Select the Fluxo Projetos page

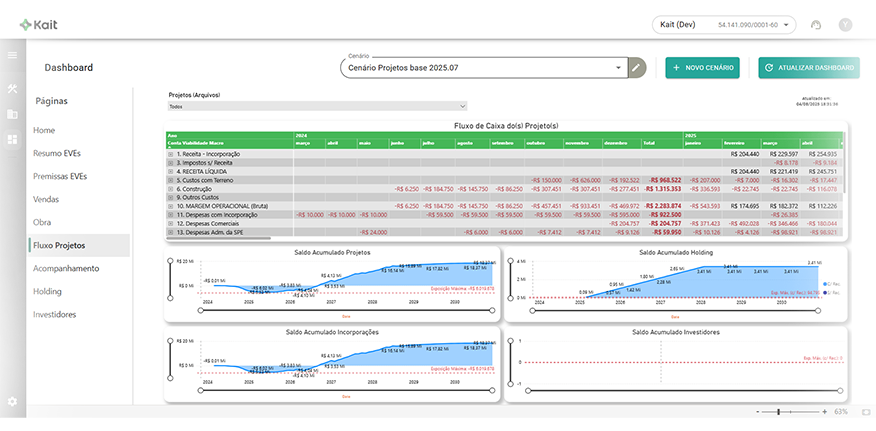coord(79,245)
